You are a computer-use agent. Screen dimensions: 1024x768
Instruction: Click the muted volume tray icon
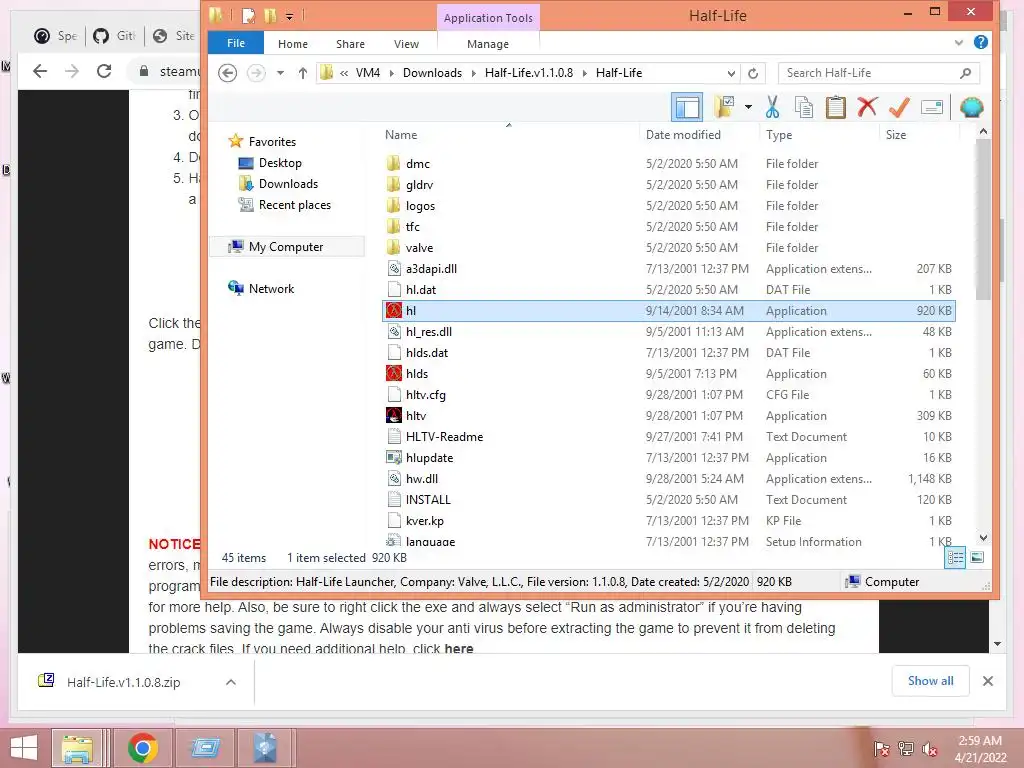click(x=930, y=749)
